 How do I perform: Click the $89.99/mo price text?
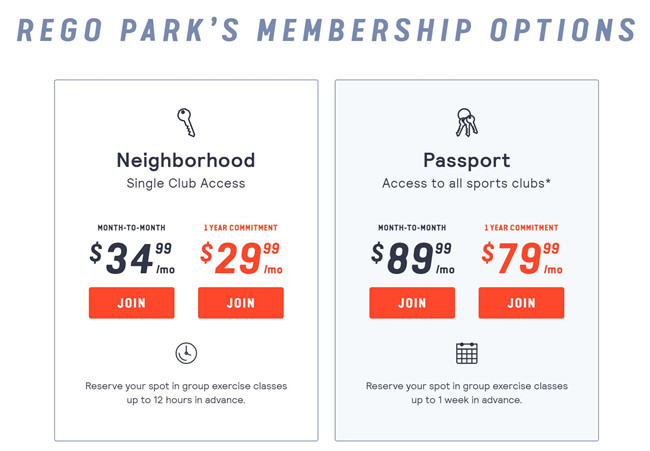point(412,258)
